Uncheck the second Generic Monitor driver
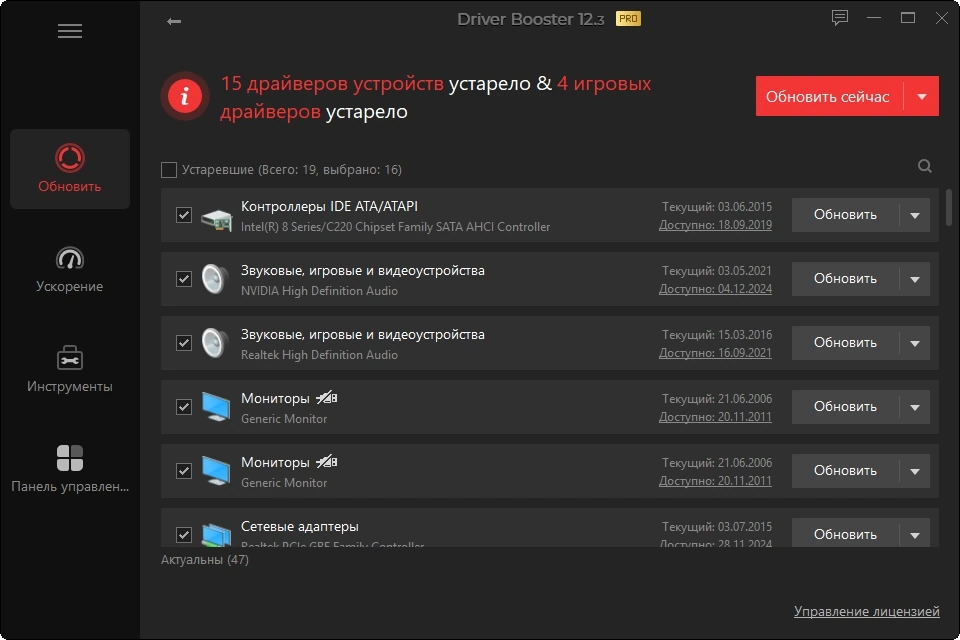This screenshot has height=640, width=960. pyautogui.click(x=184, y=471)
